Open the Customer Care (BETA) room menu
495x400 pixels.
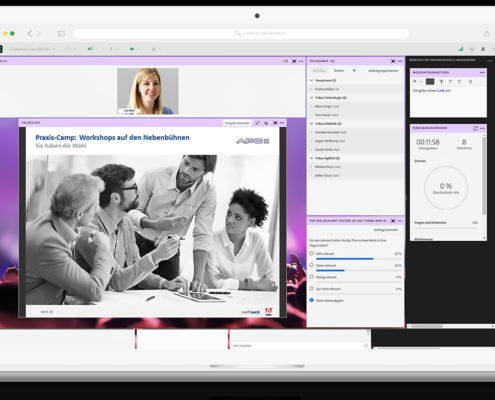(x=32, y=49)
